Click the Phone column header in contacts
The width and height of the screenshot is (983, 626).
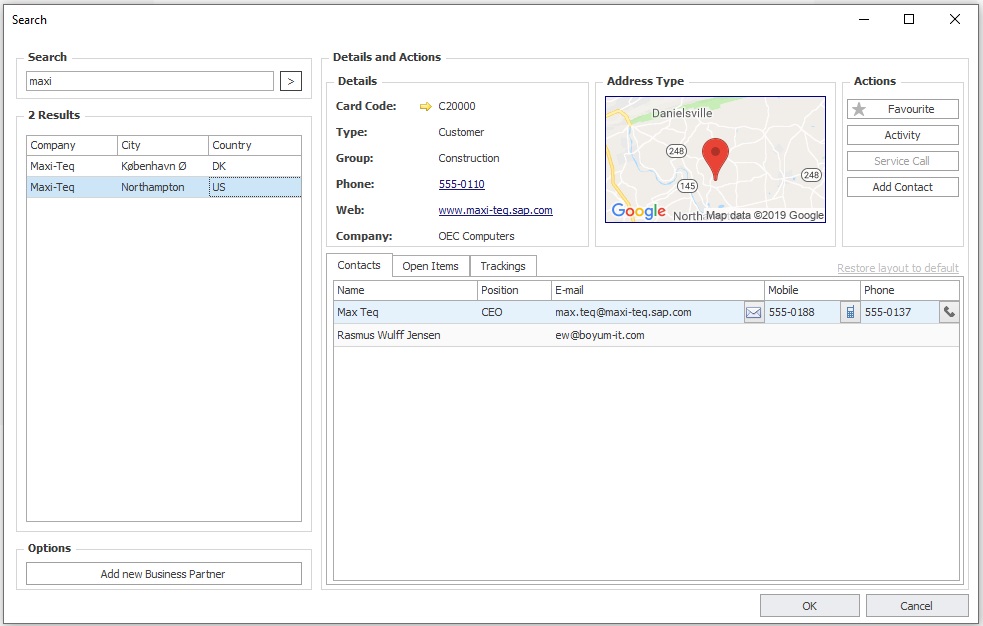tap(910, 290)
